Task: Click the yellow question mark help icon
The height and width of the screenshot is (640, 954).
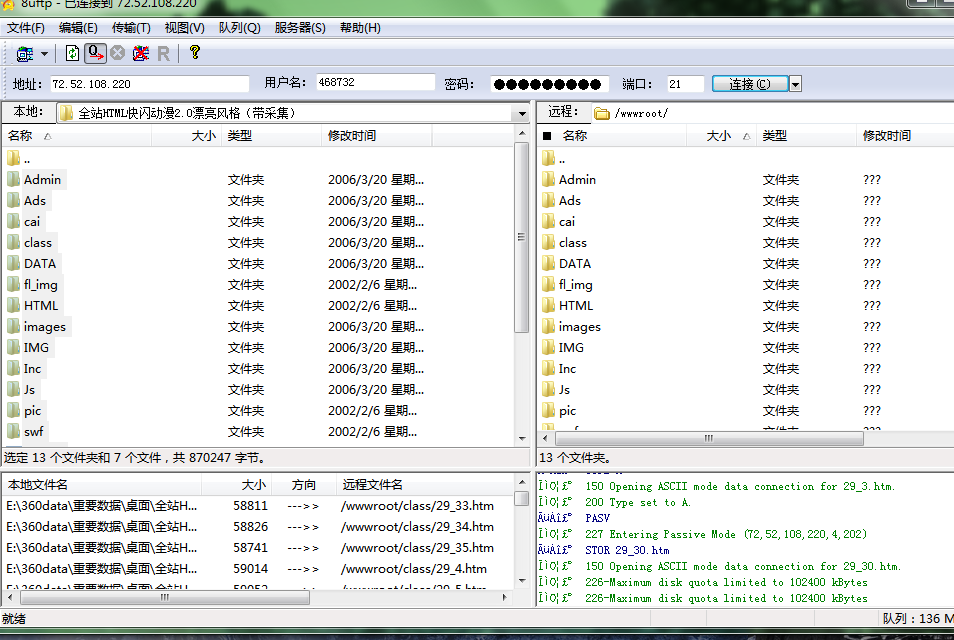Action: (x=194, y=53)
